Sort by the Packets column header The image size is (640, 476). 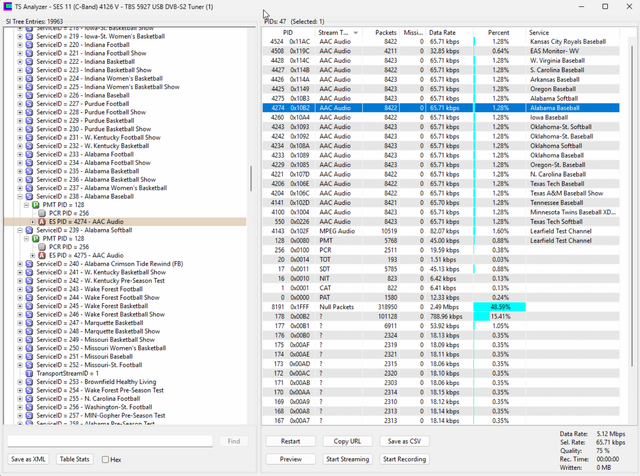pyautogui.click(x=381, y=33)
